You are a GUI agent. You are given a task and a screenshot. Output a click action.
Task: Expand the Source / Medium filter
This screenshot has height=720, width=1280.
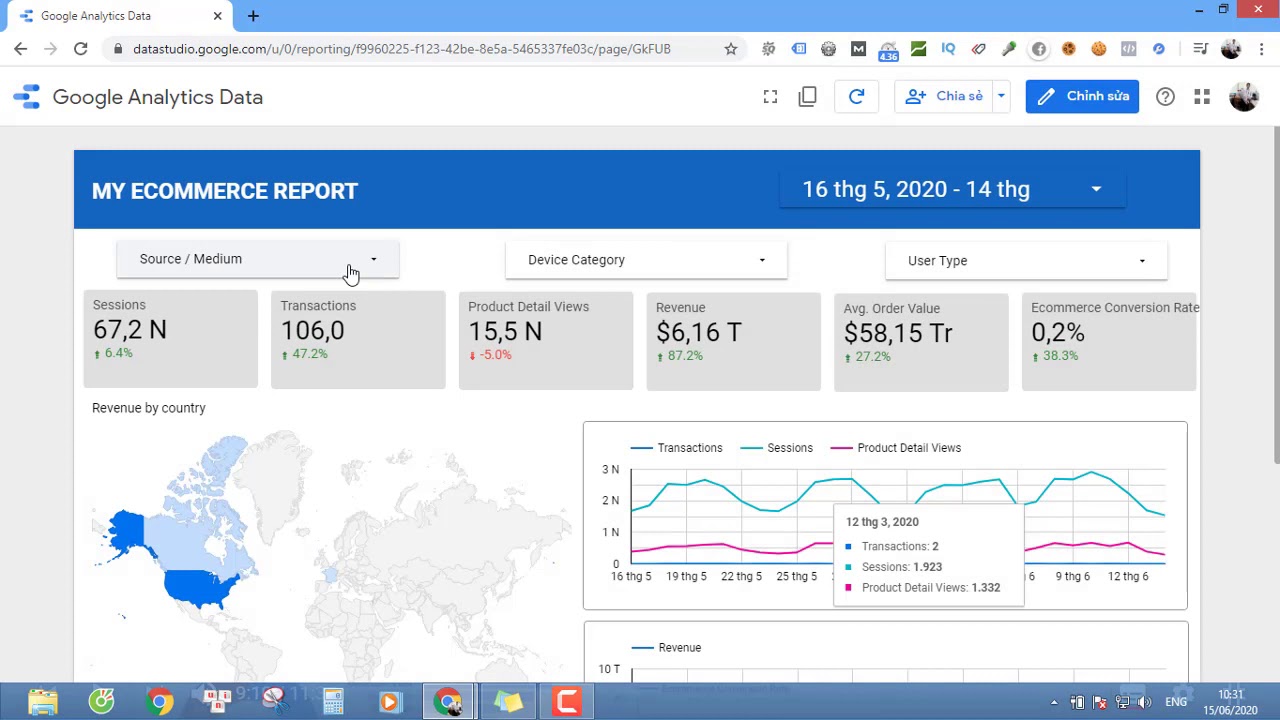click(x=258, y=259)
